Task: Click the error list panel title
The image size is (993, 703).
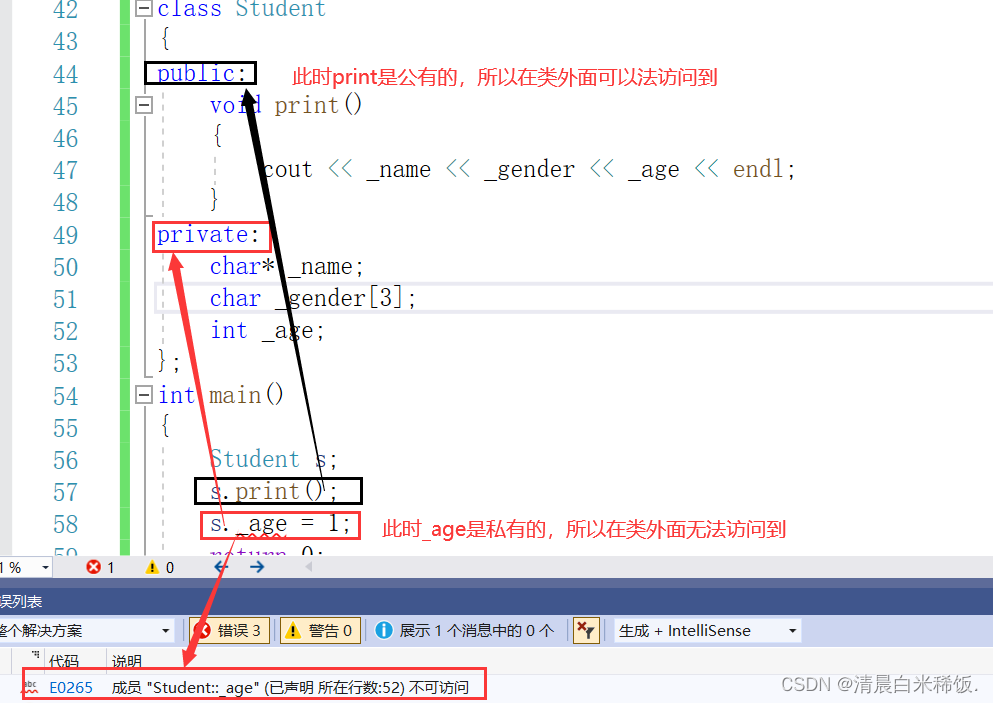Action: [21, 601]
